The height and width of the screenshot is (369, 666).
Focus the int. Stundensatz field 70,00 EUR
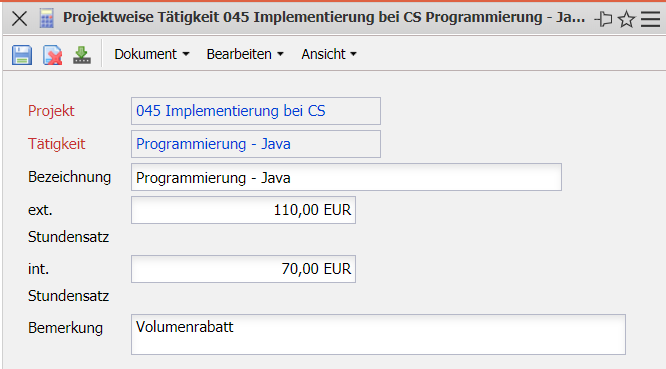(x=243, y=269)
